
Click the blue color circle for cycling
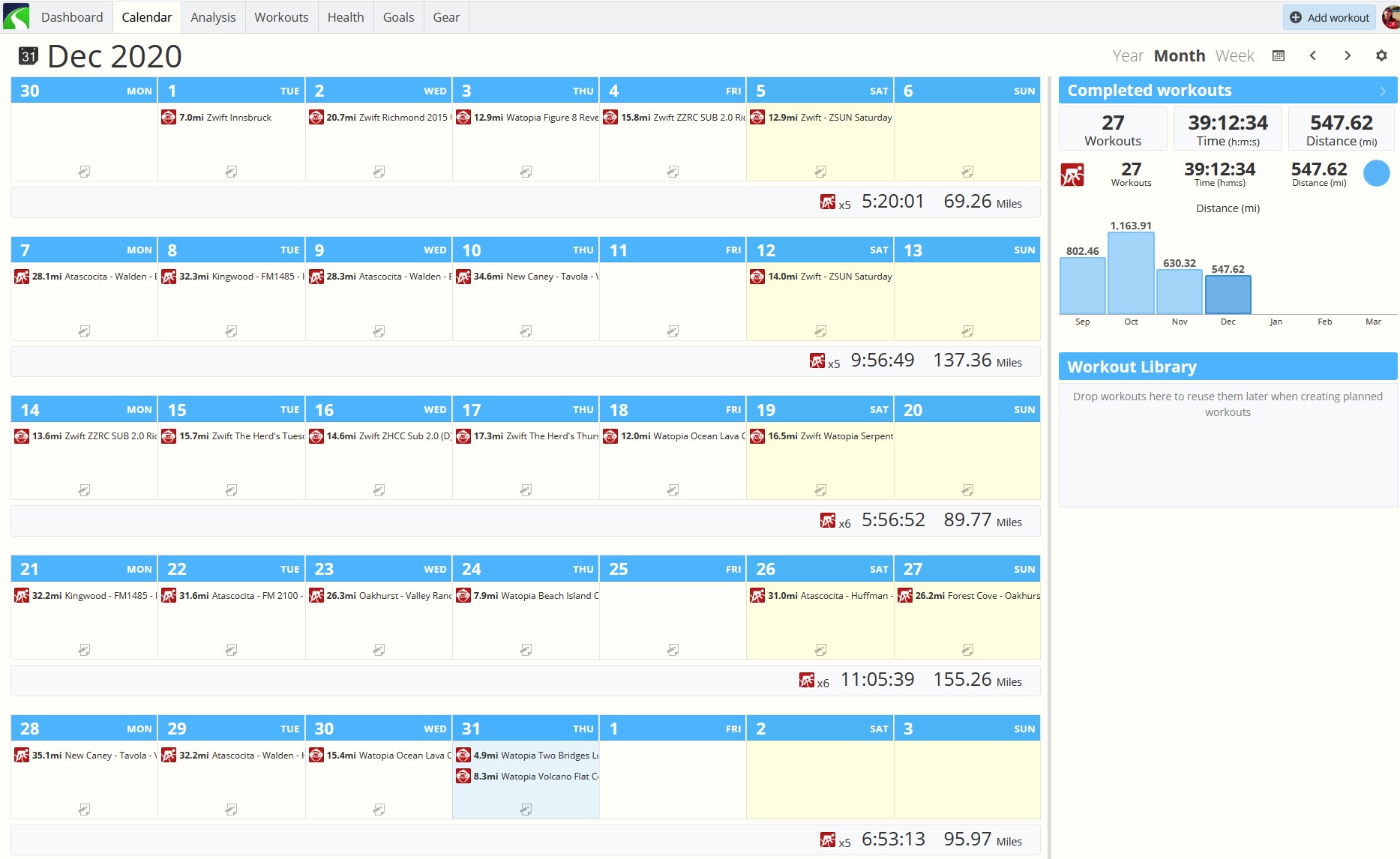[x=1376, y=173]
